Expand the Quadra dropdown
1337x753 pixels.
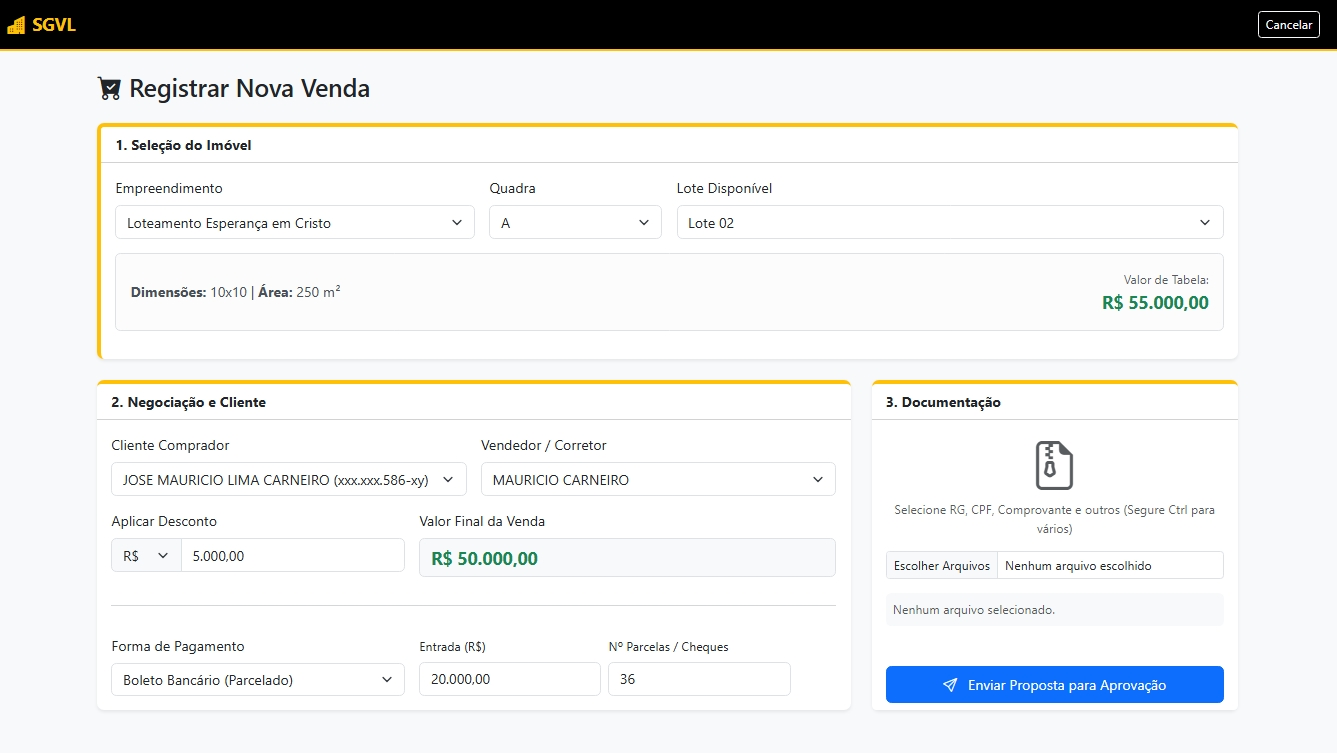tap(575, 223)
